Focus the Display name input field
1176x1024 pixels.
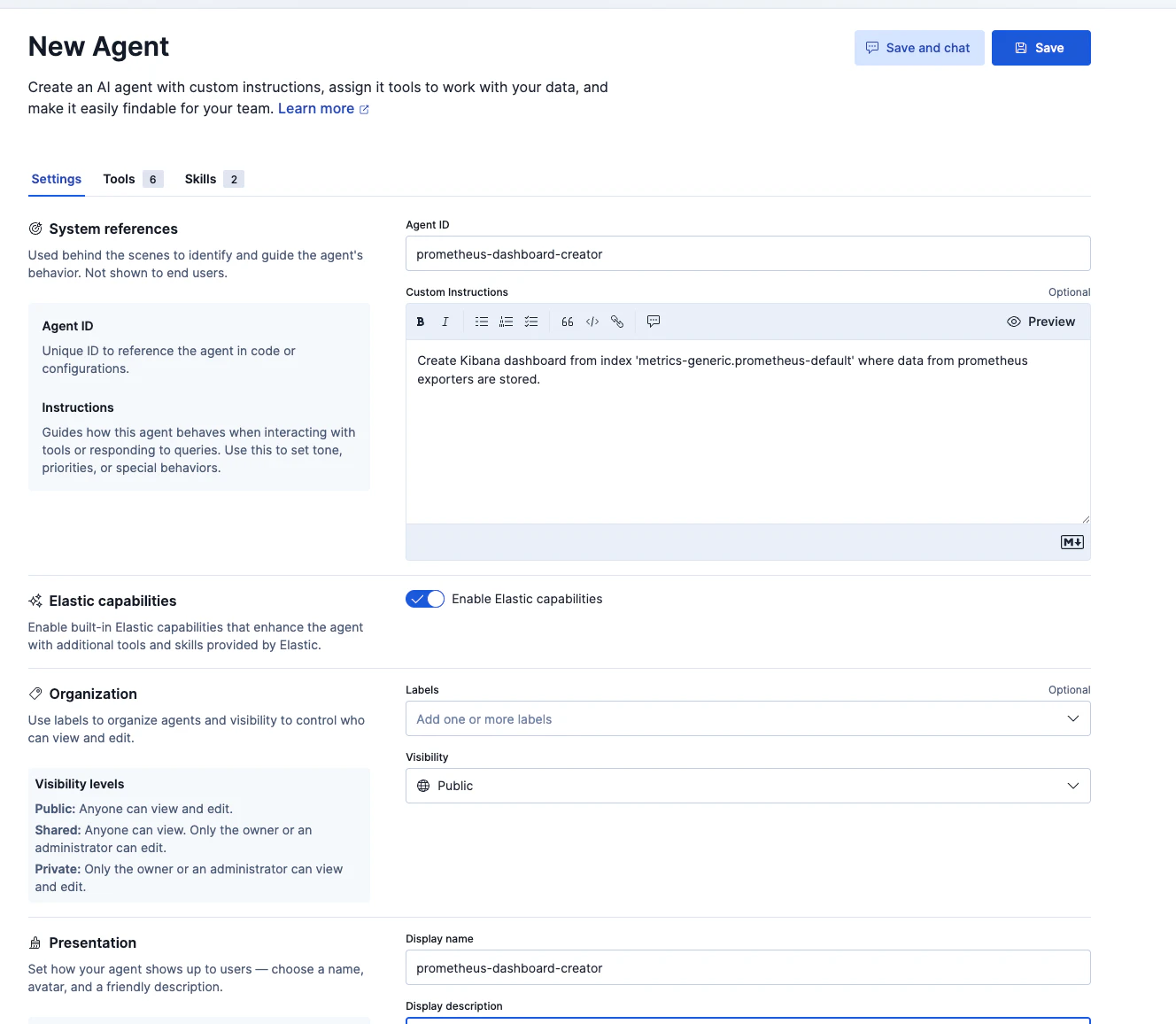(748, 967)
